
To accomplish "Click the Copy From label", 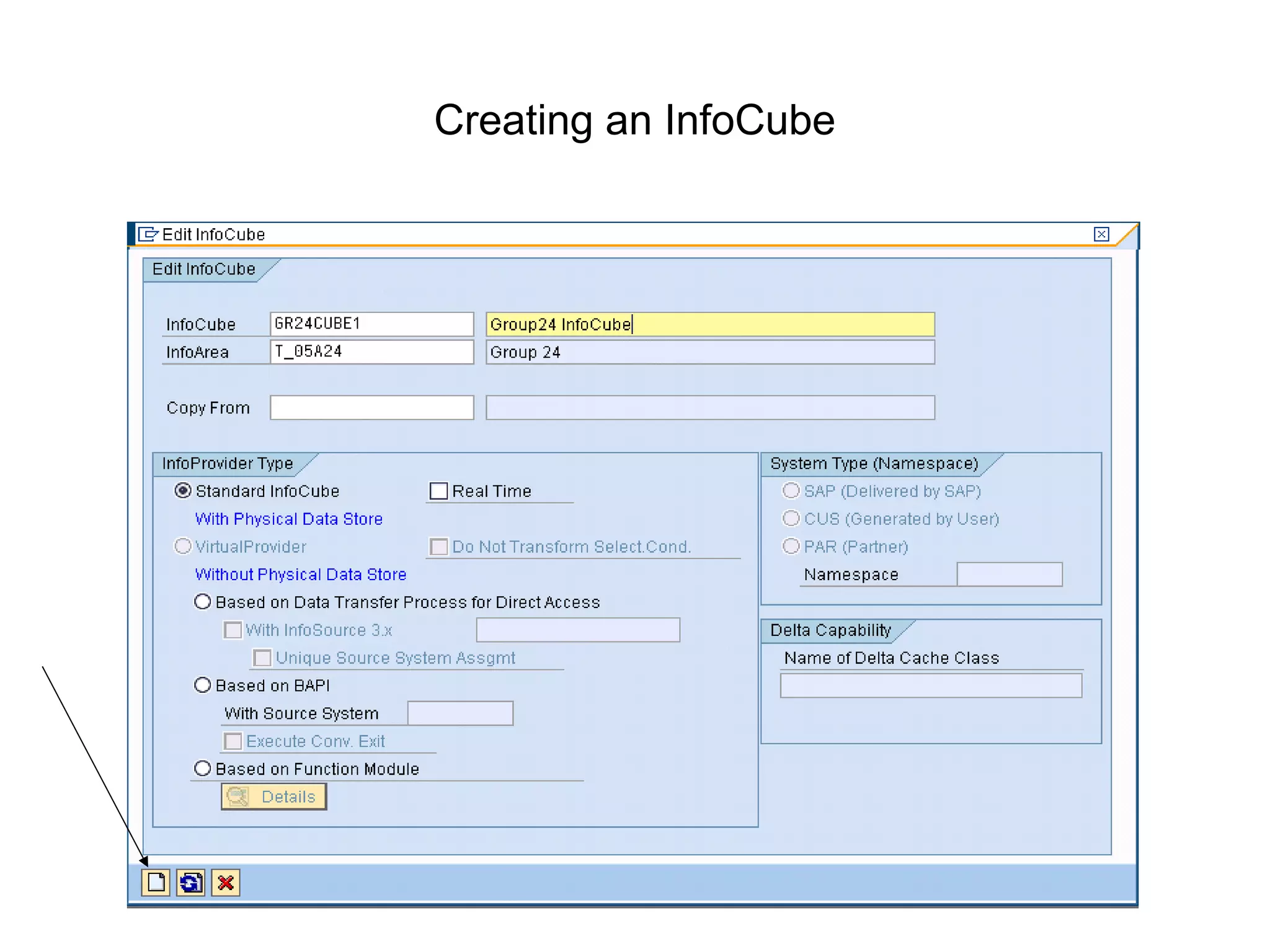I will [208, 408].
